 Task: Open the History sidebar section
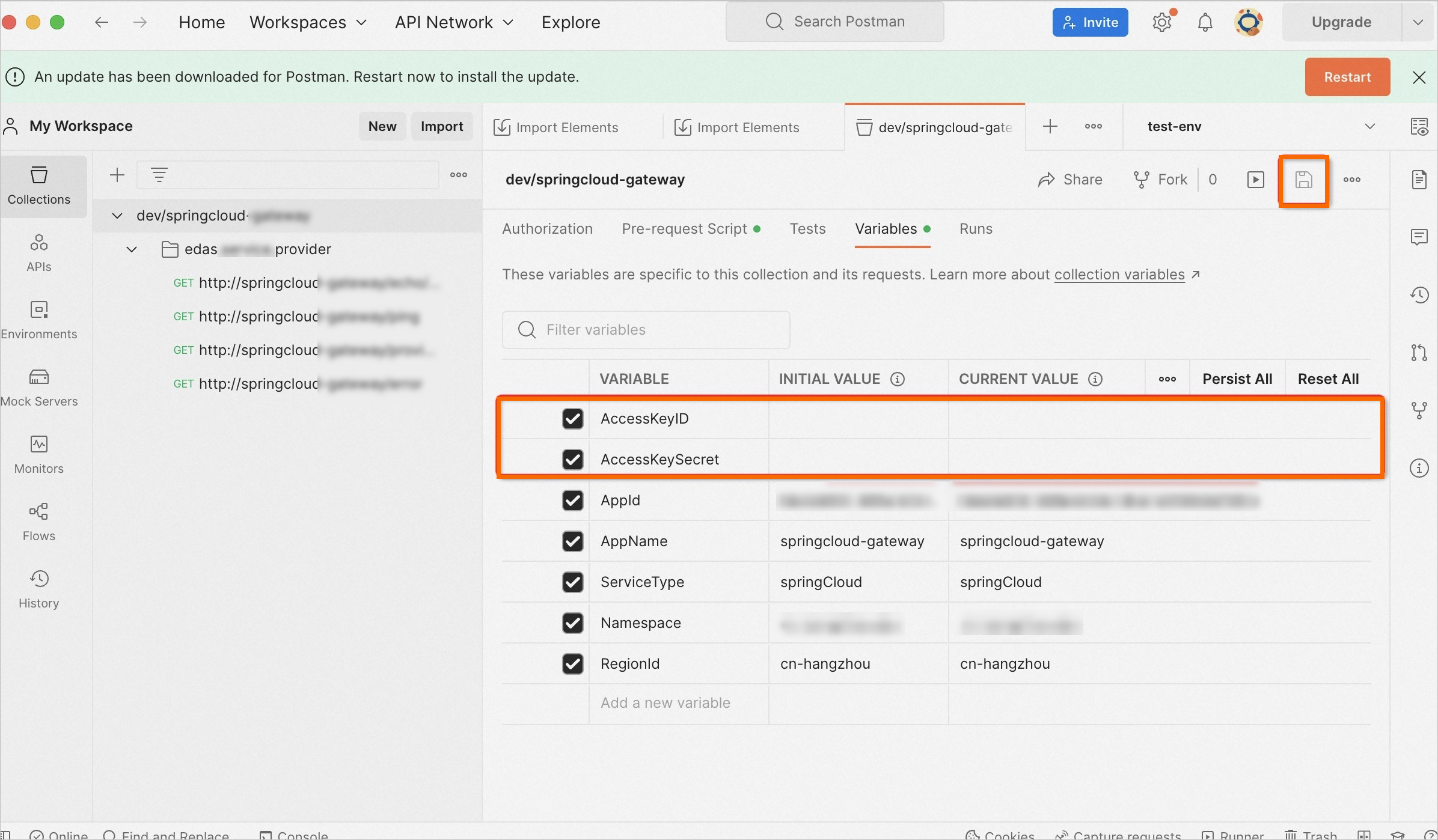tap(39, 589)
